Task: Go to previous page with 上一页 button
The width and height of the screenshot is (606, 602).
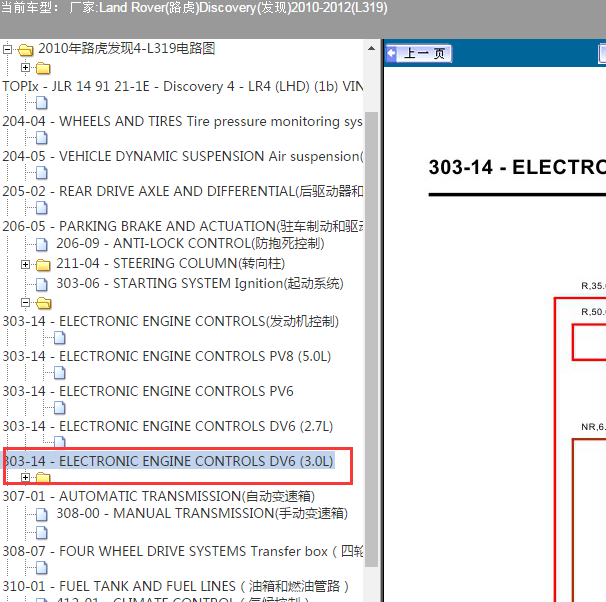Action: 419,53
